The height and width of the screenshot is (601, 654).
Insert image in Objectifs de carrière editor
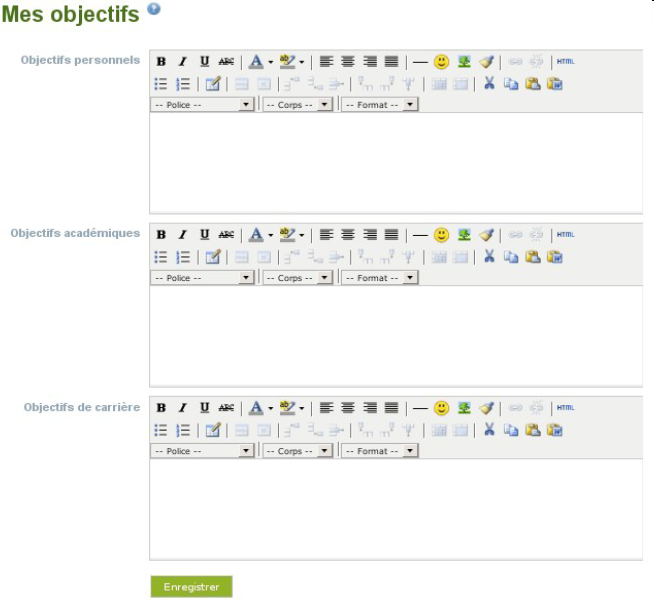click(464, 408)
